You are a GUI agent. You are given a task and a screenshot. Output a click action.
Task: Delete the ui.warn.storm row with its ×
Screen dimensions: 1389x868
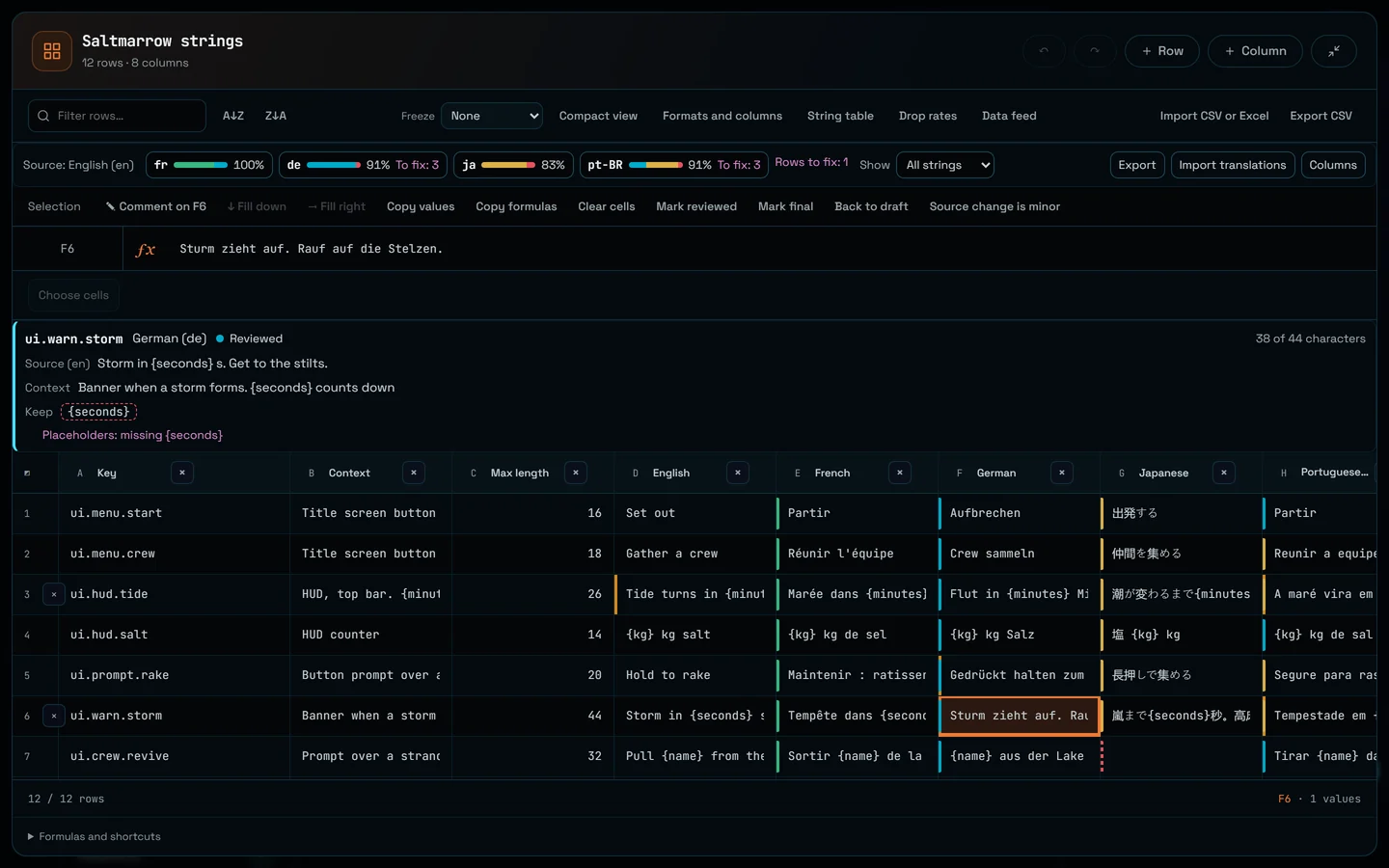54,716
